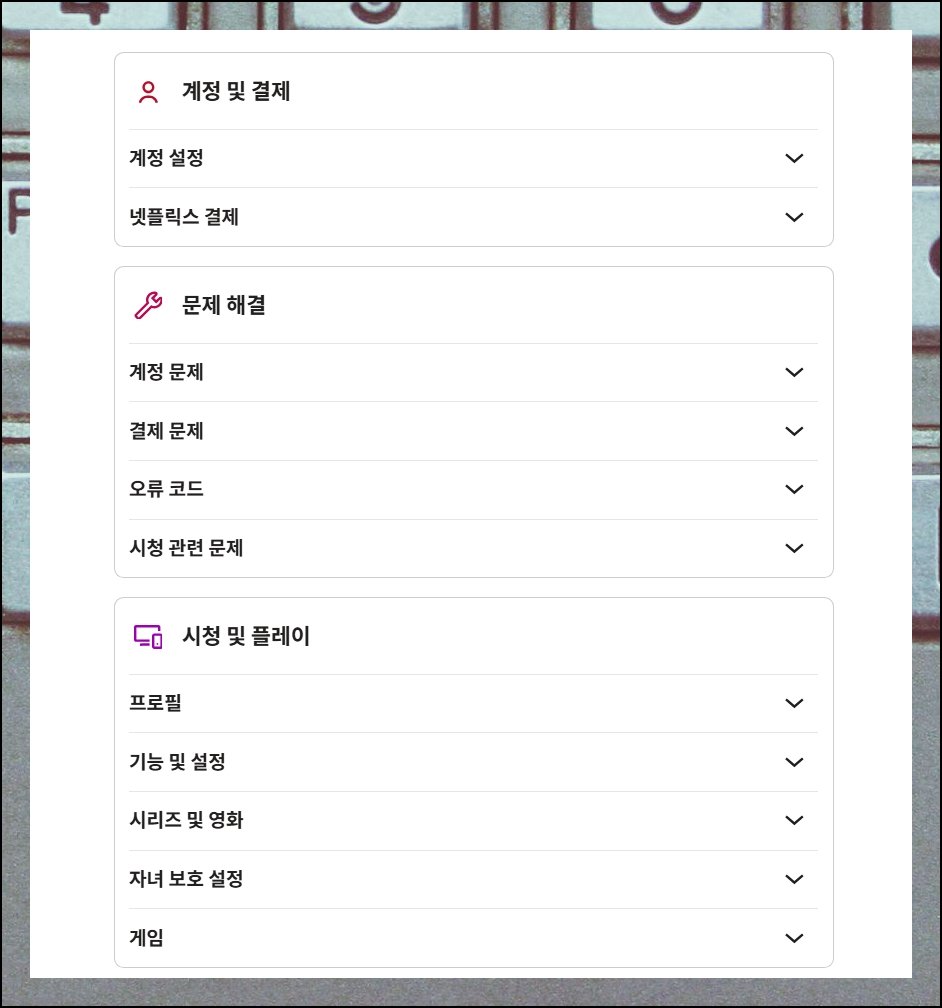The image size is (942, 1008).
Task: Select the 오류 코드 row label
Action: [167, 489]
